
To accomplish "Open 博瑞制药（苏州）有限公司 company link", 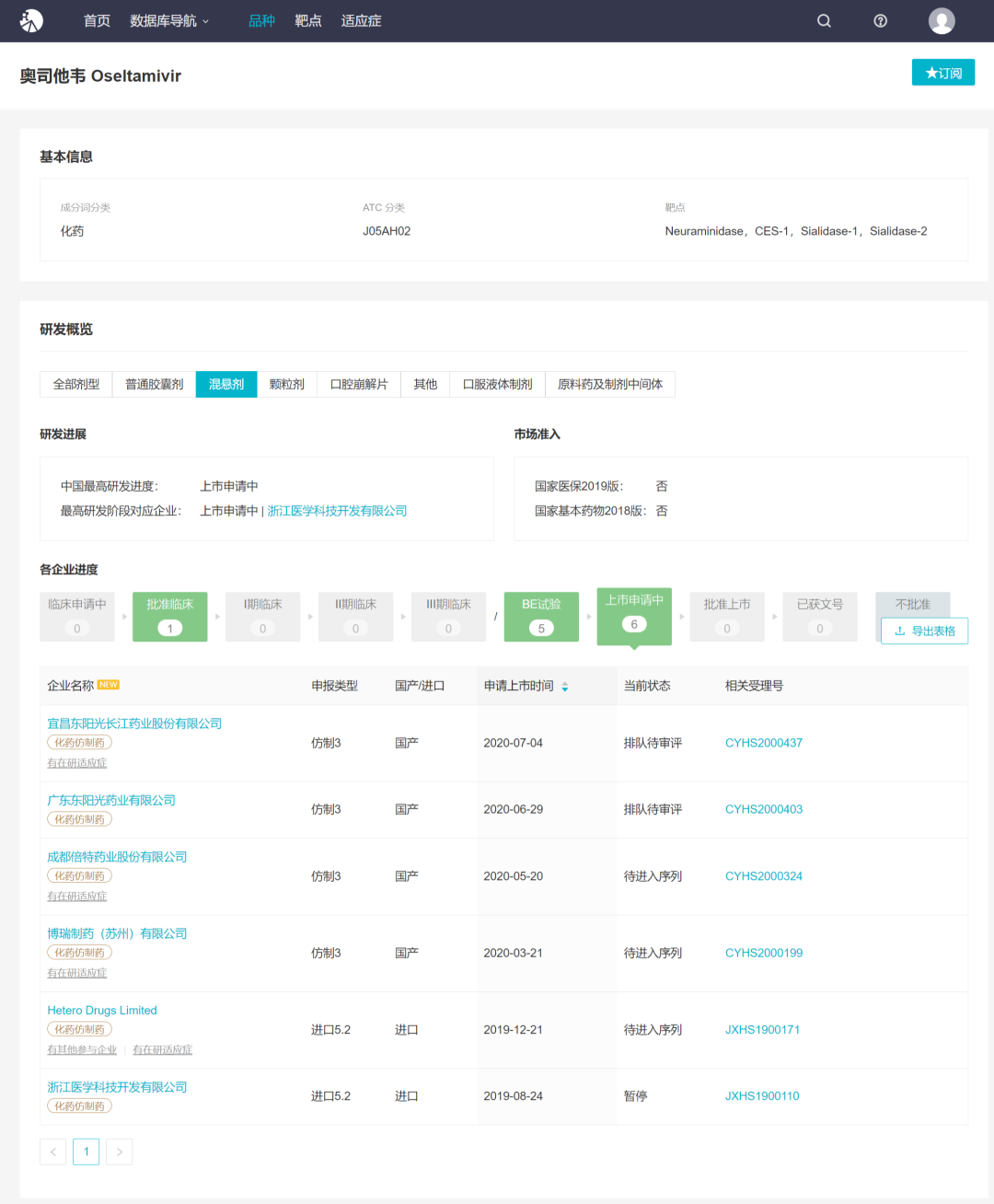I will (x=117, y=933).
